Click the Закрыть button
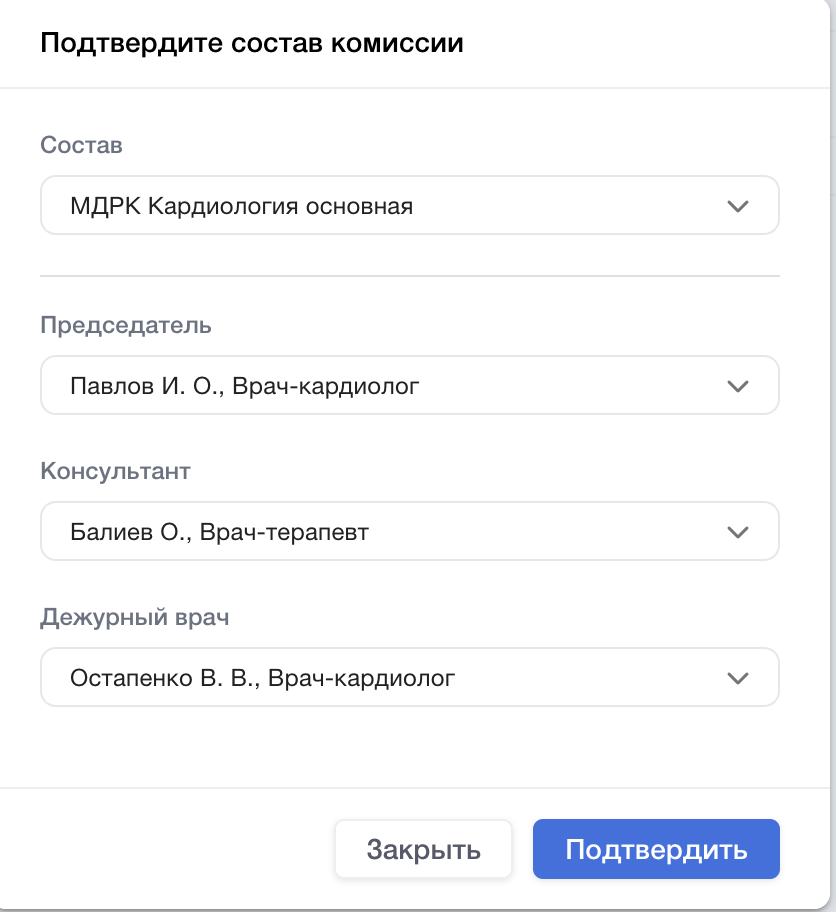Screen dimensions: 836x912 coord(423,850)
